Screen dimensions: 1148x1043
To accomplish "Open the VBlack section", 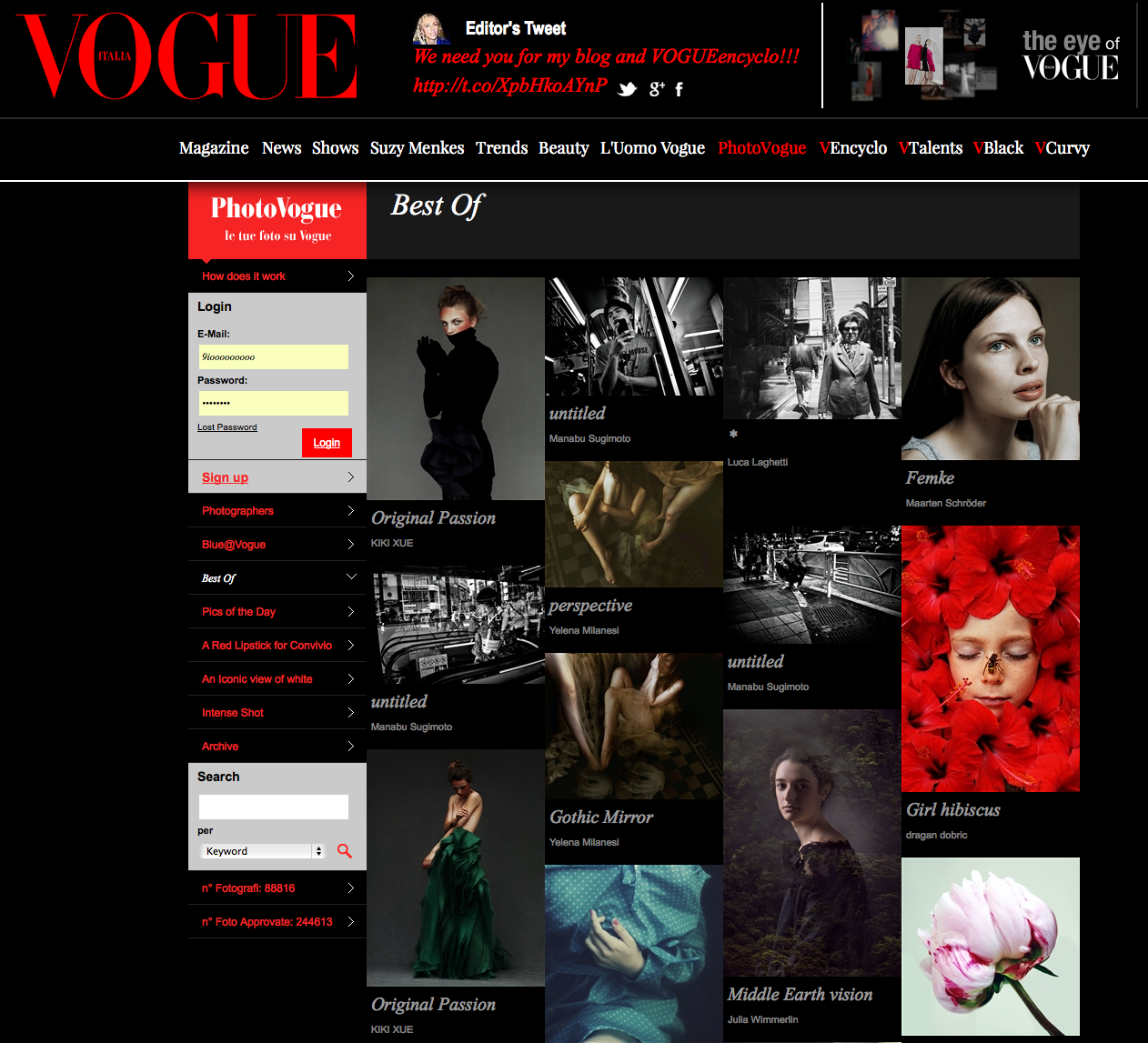I will tap(998, 148).
